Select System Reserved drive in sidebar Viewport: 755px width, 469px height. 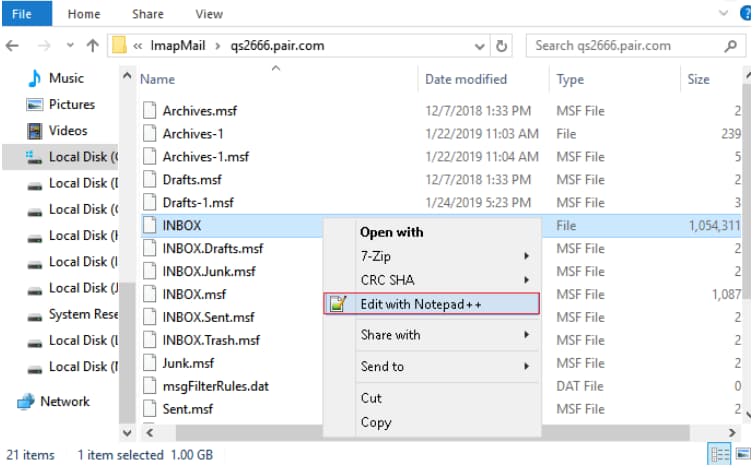[83, 314]
